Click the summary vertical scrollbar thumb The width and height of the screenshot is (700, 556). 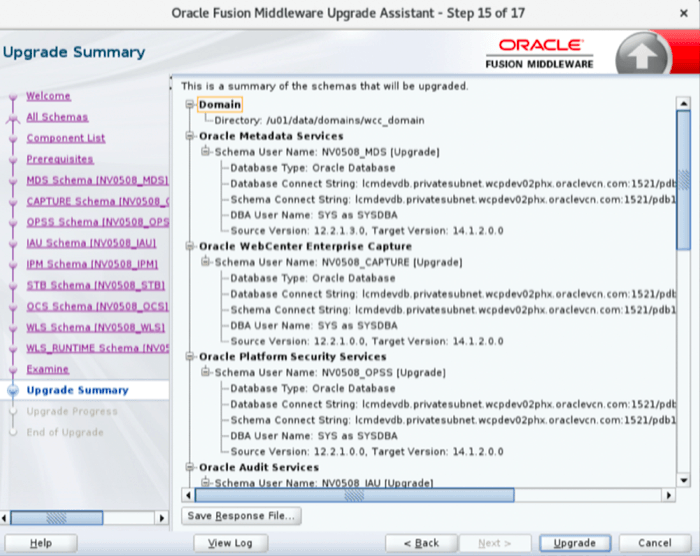683,180
